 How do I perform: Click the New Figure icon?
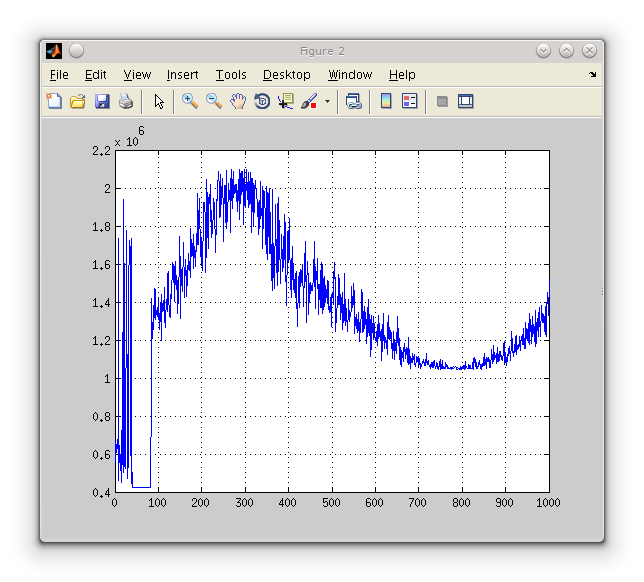click(54, 101)
